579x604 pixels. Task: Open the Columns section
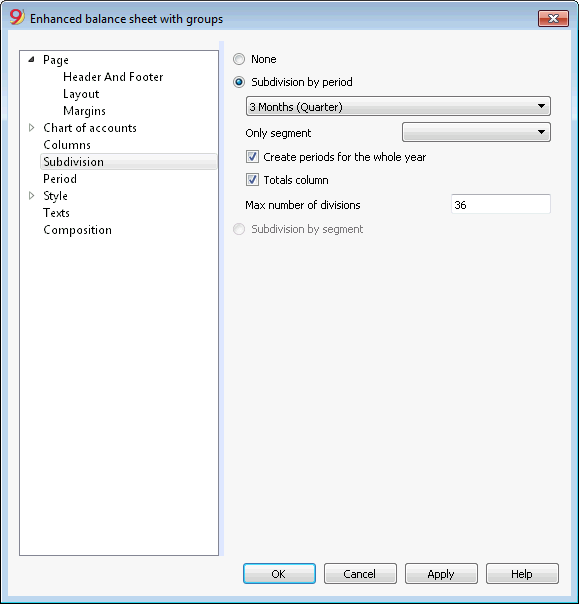coord(67,145)
